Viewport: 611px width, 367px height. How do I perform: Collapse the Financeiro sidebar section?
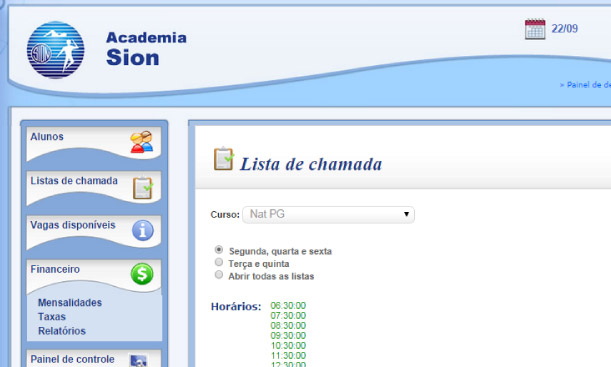(x=55, y=269)
